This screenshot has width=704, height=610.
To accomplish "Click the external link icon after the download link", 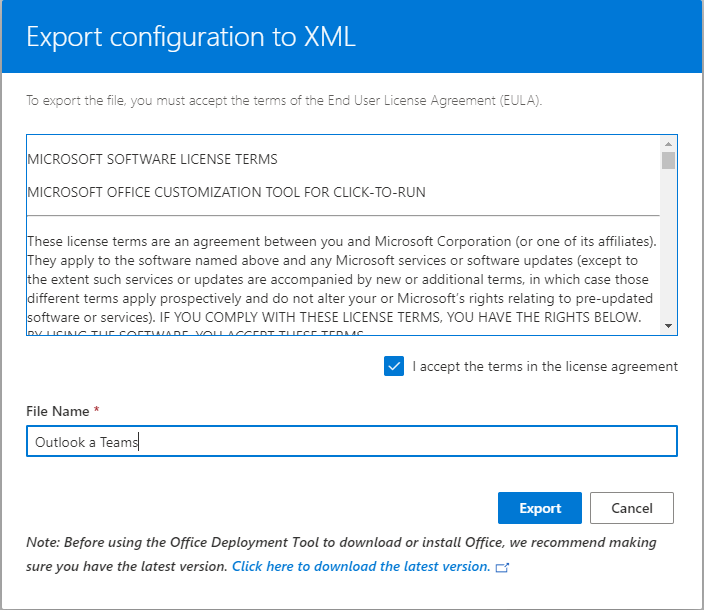I will (502, 567).
